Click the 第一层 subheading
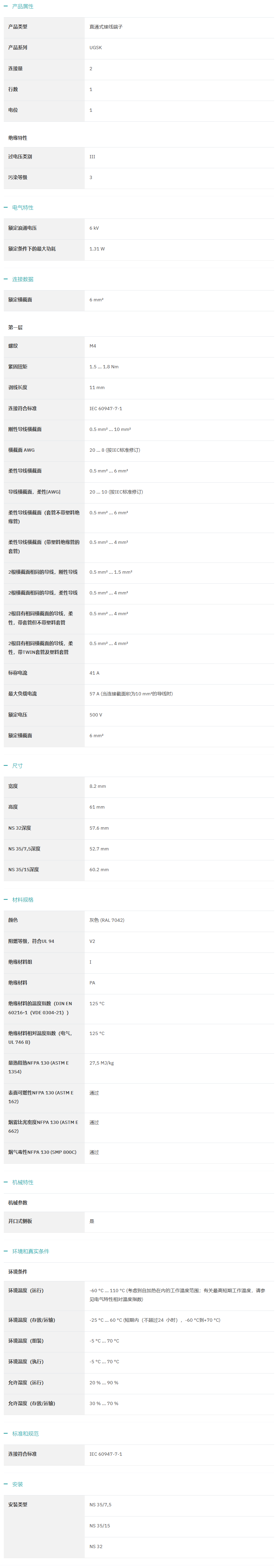 pos(15,327)
